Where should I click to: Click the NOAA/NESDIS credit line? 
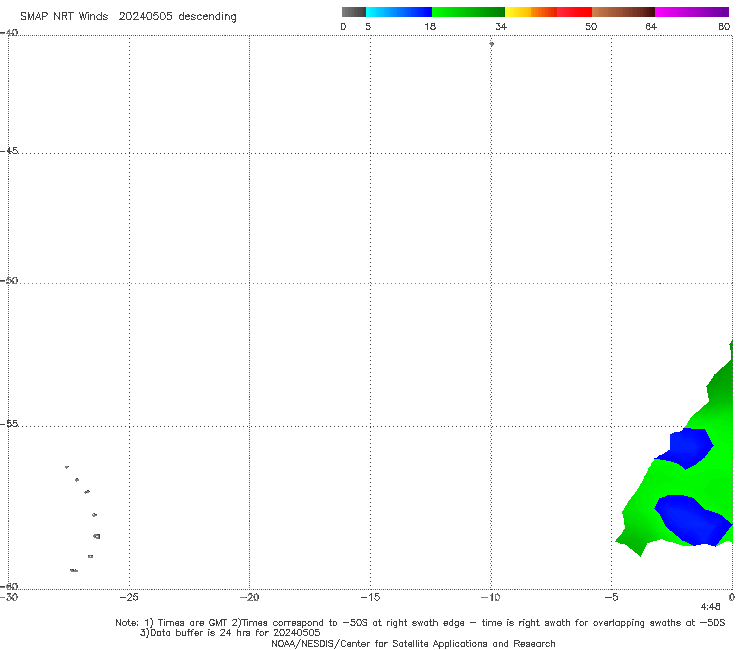(x=413, y=643)
